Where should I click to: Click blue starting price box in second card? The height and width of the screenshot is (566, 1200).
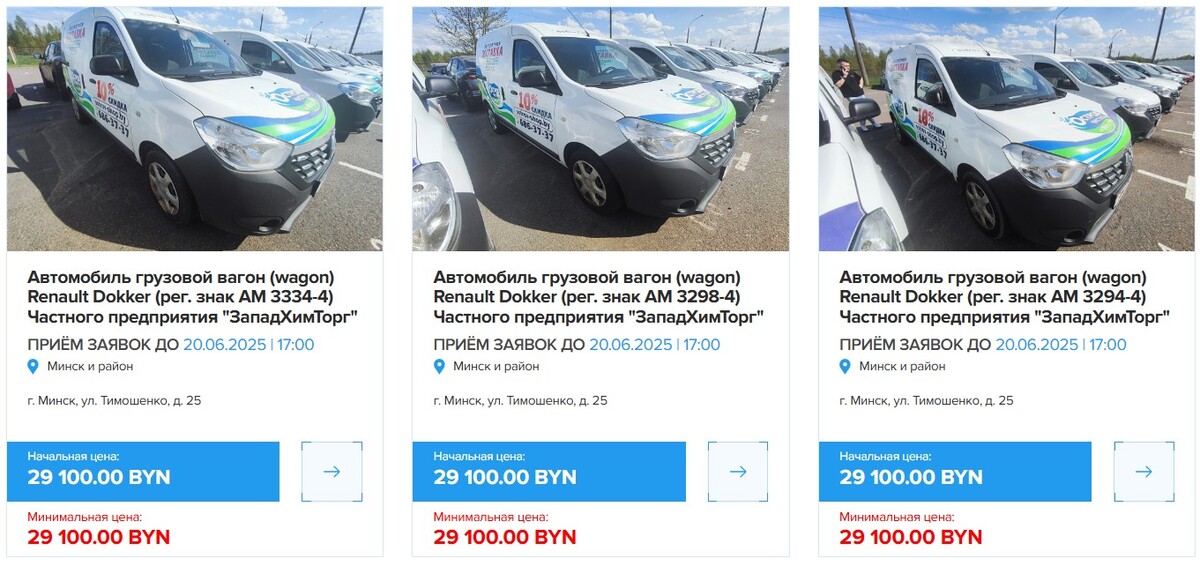point(549,471)
